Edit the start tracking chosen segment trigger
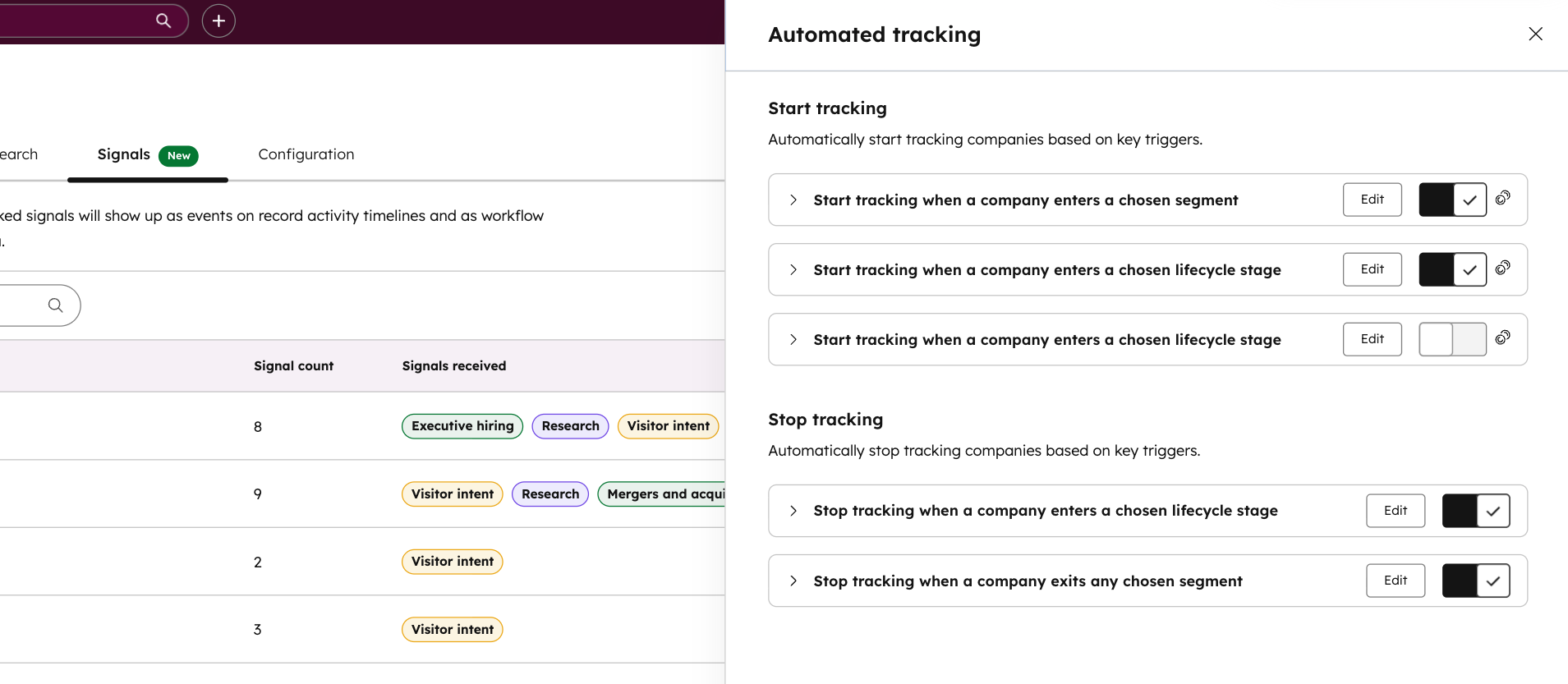Image resolution: width=1568 pixels, height=684 pixels. point(1372,200)
